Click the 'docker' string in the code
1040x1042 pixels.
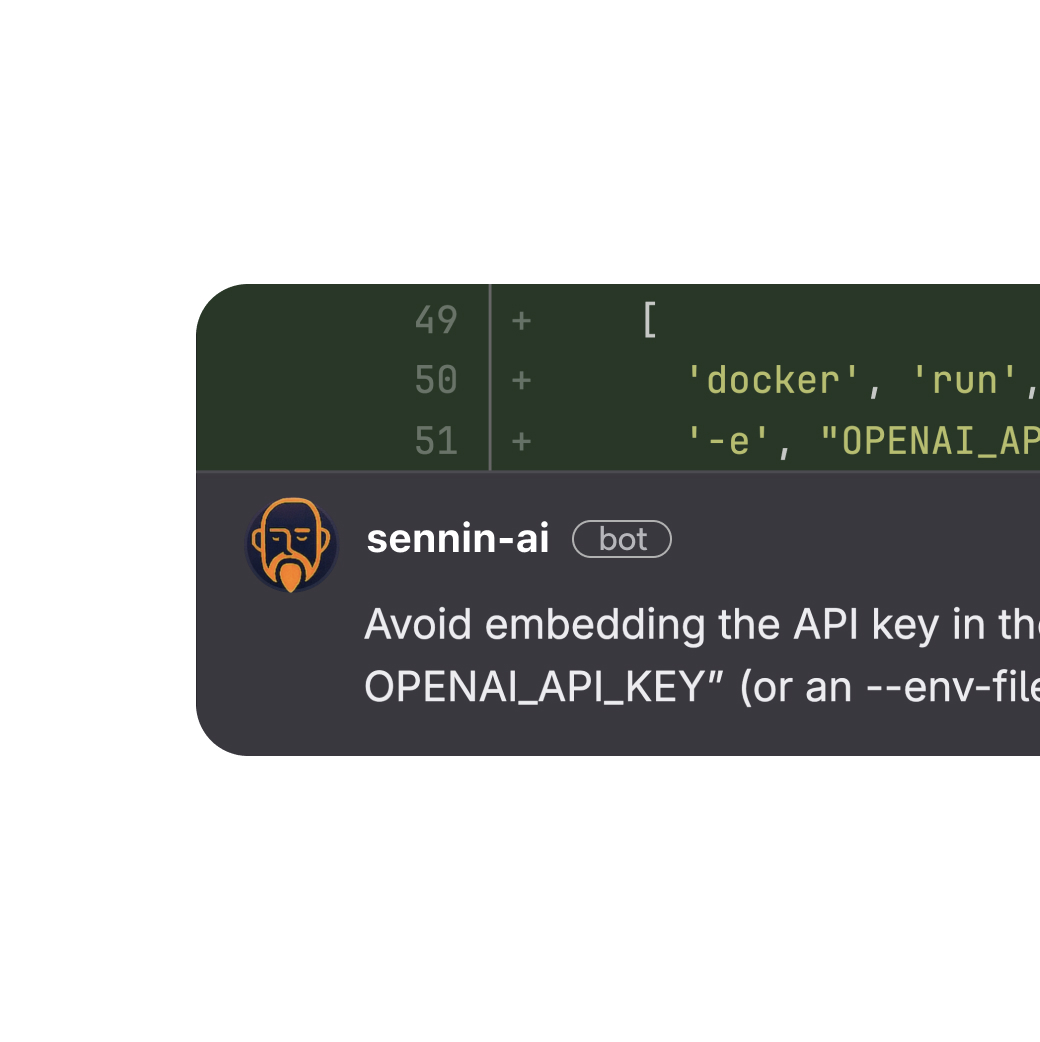[x=774, y=381]
